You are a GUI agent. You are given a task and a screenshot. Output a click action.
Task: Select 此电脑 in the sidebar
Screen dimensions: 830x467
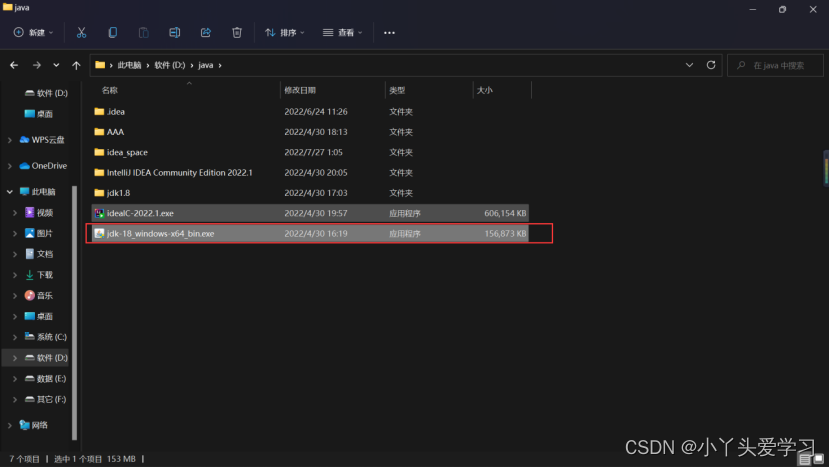pos(37,192)
